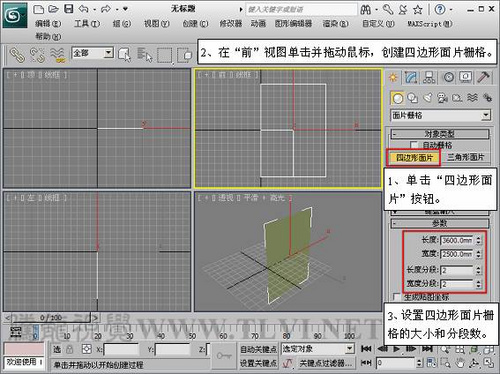Collapse the 对象类型 rollout
Image resolution: width=500 pixels, height=374 pixels.
pos(440,134)
